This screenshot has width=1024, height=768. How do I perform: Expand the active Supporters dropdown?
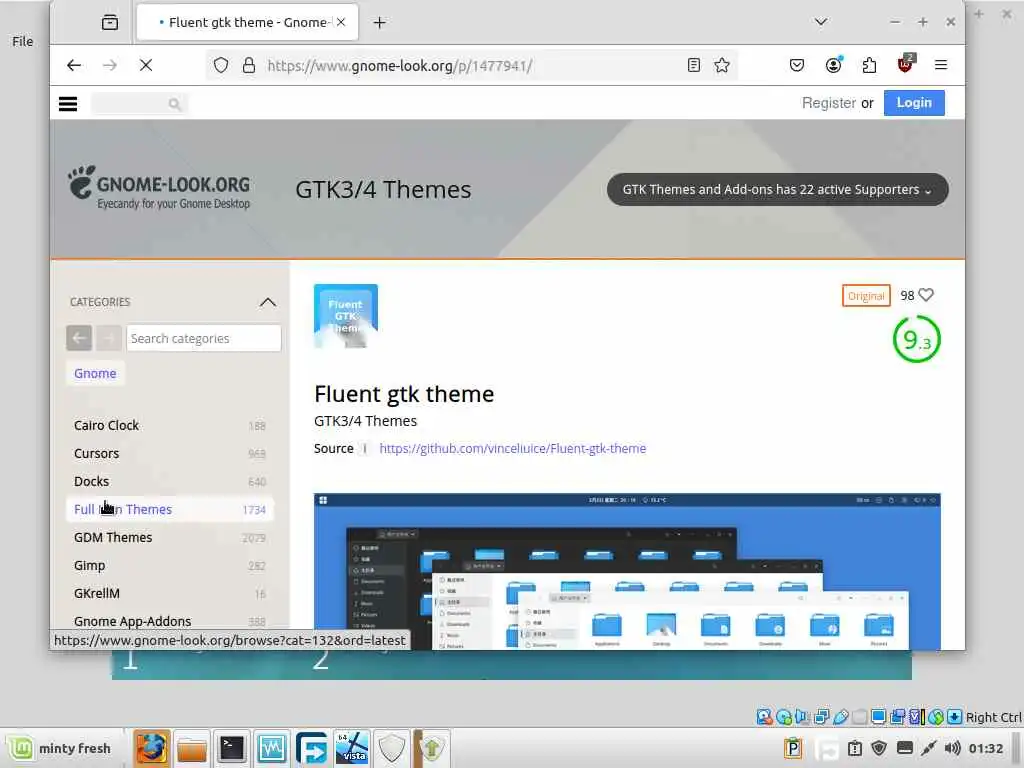pos(777,189)
